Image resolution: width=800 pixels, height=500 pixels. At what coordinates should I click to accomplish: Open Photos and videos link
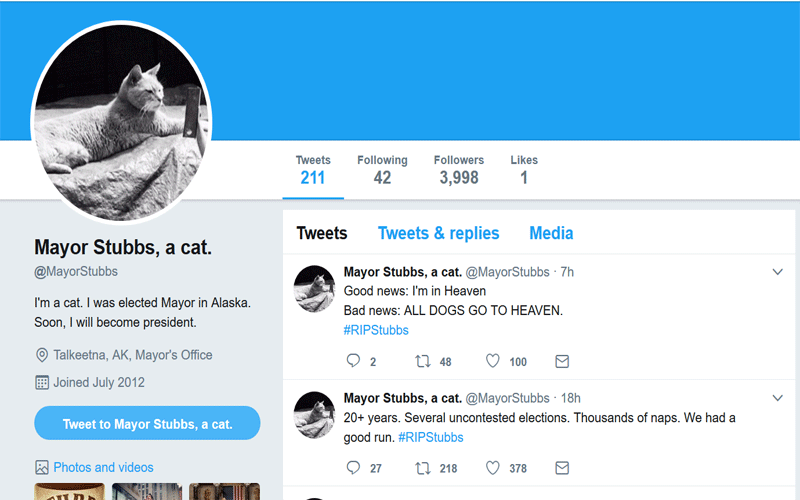(x=103, y=467)
